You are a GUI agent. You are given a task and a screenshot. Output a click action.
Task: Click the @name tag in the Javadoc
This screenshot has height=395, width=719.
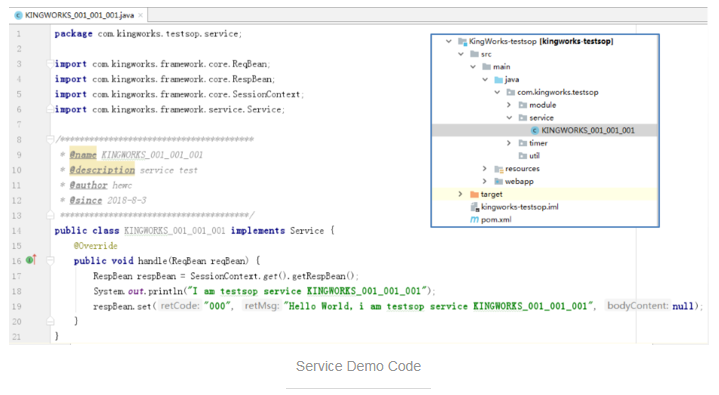tap(83, 155)
